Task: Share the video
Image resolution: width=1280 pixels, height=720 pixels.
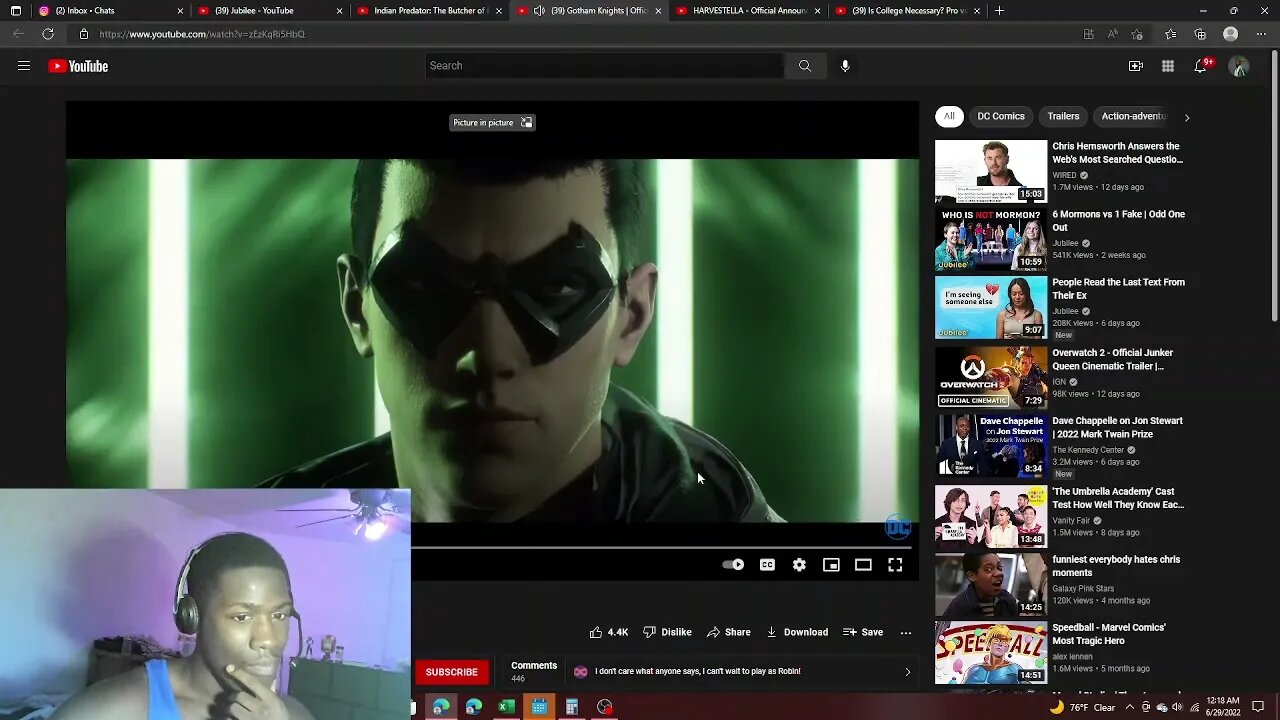Action: pyautogui.click(x=728, y=632)
